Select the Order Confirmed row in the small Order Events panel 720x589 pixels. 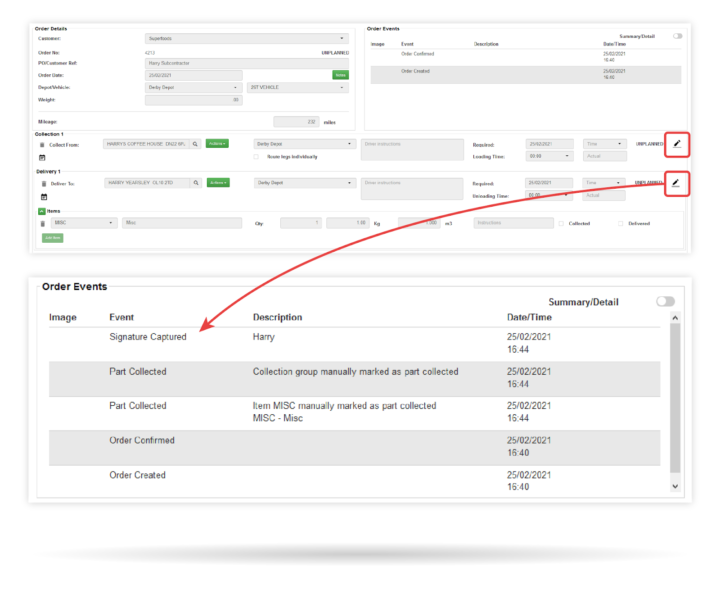click(x=526, y=57)
